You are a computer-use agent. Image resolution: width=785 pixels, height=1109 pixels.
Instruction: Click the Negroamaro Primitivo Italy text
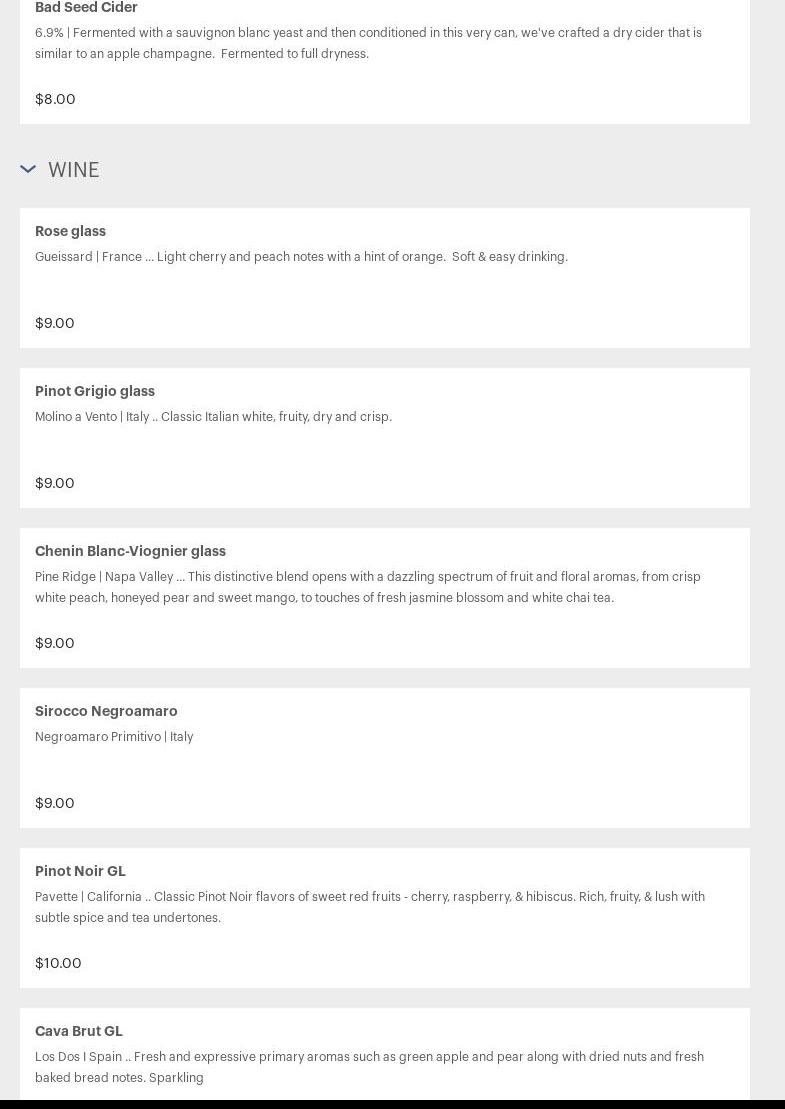coord(114,737)
